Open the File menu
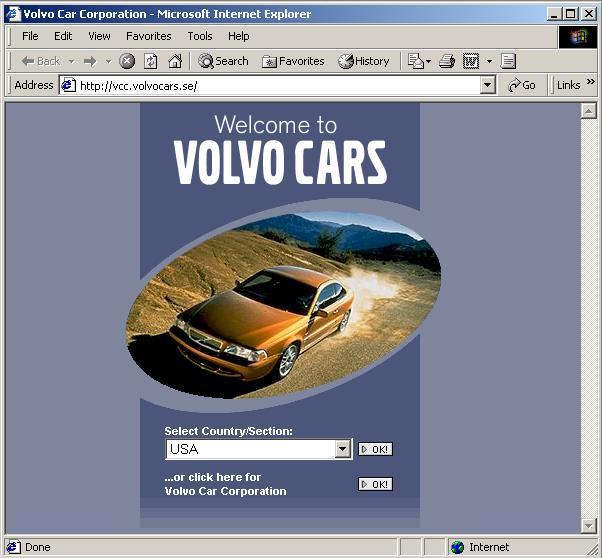Screen dimensions: 602x558 point(30,36)
